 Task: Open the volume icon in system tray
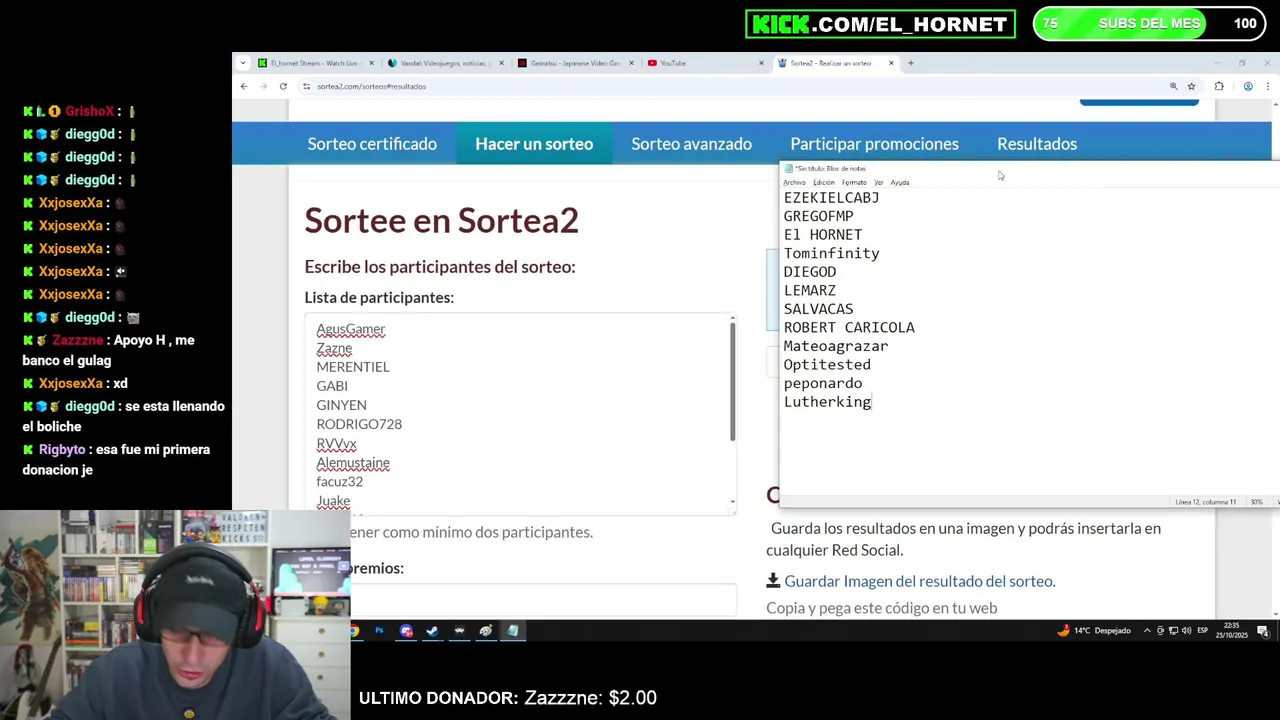(1186, 631)
